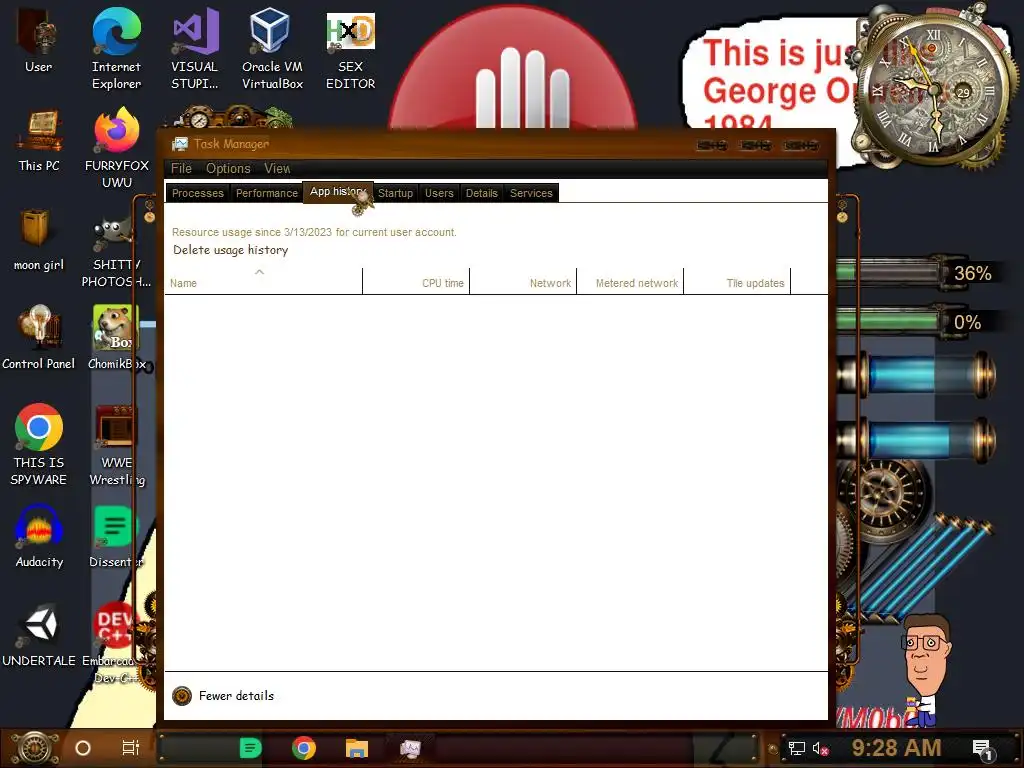Sort by the Metered network column
The height and width of the screenshot is (768, 1024).
[630, 281]
